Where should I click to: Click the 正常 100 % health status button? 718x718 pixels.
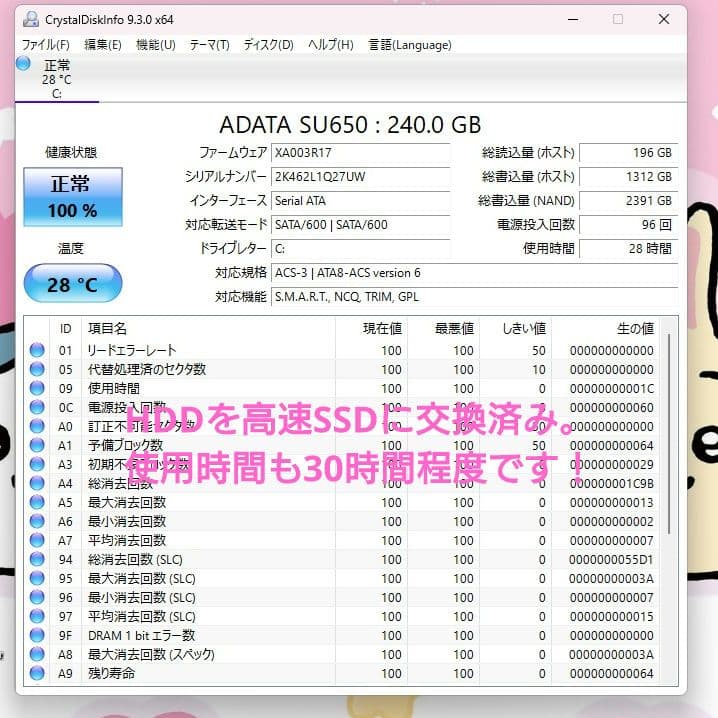73,197
